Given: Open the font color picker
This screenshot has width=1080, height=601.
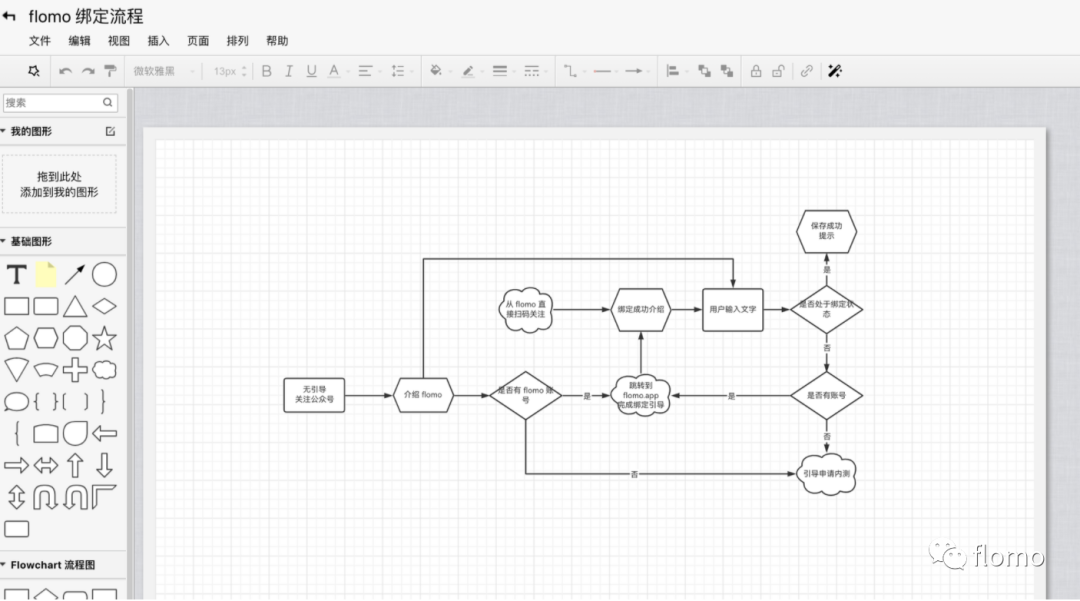Looking at the screenshot, I should pyautogui.click(x=337, y=71).
